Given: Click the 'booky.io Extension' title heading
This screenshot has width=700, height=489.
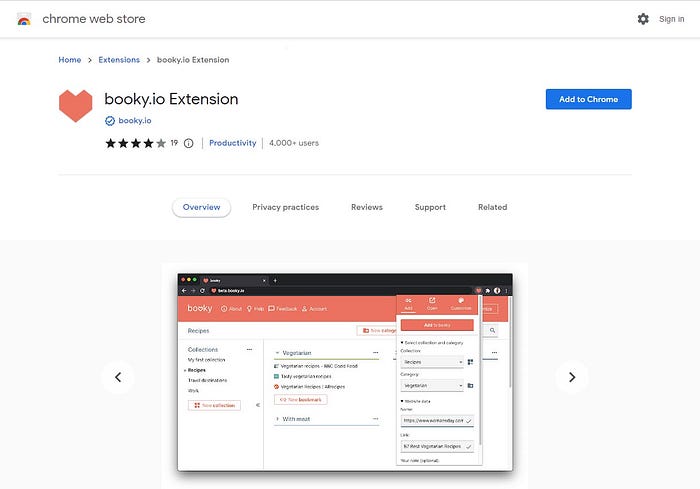Looking at the screenshot, I should [x=171, y=99].
